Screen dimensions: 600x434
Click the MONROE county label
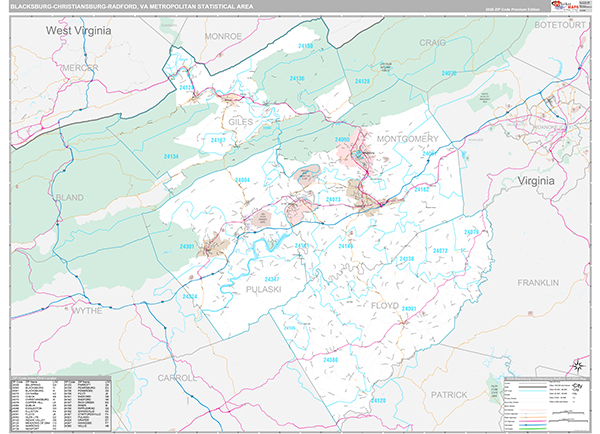224,35
